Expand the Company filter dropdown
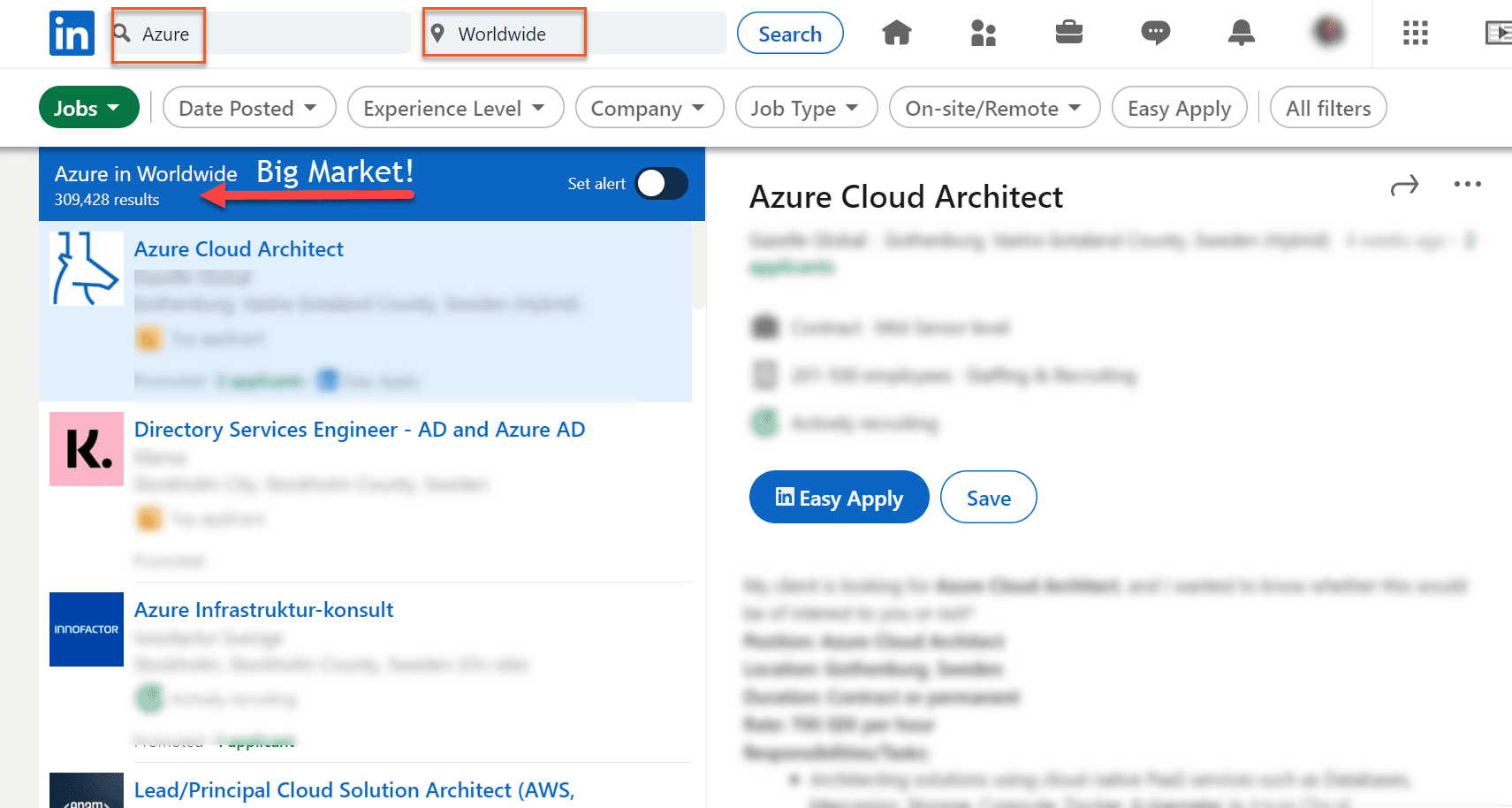This screenshot has width=1512, height=808. [650, 108]
